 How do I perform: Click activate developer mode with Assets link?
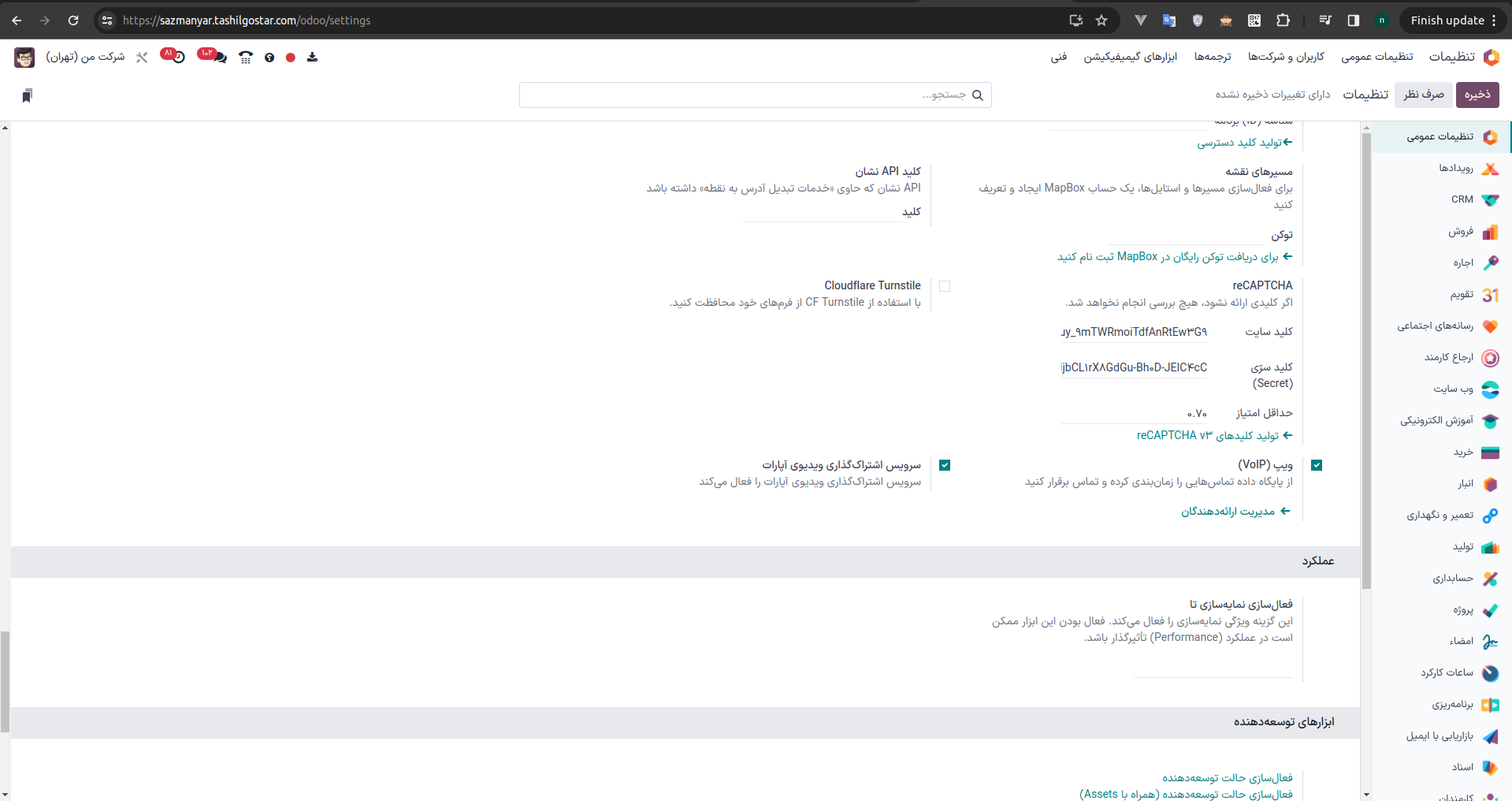pyautogui.click(x=1186, y=794)
